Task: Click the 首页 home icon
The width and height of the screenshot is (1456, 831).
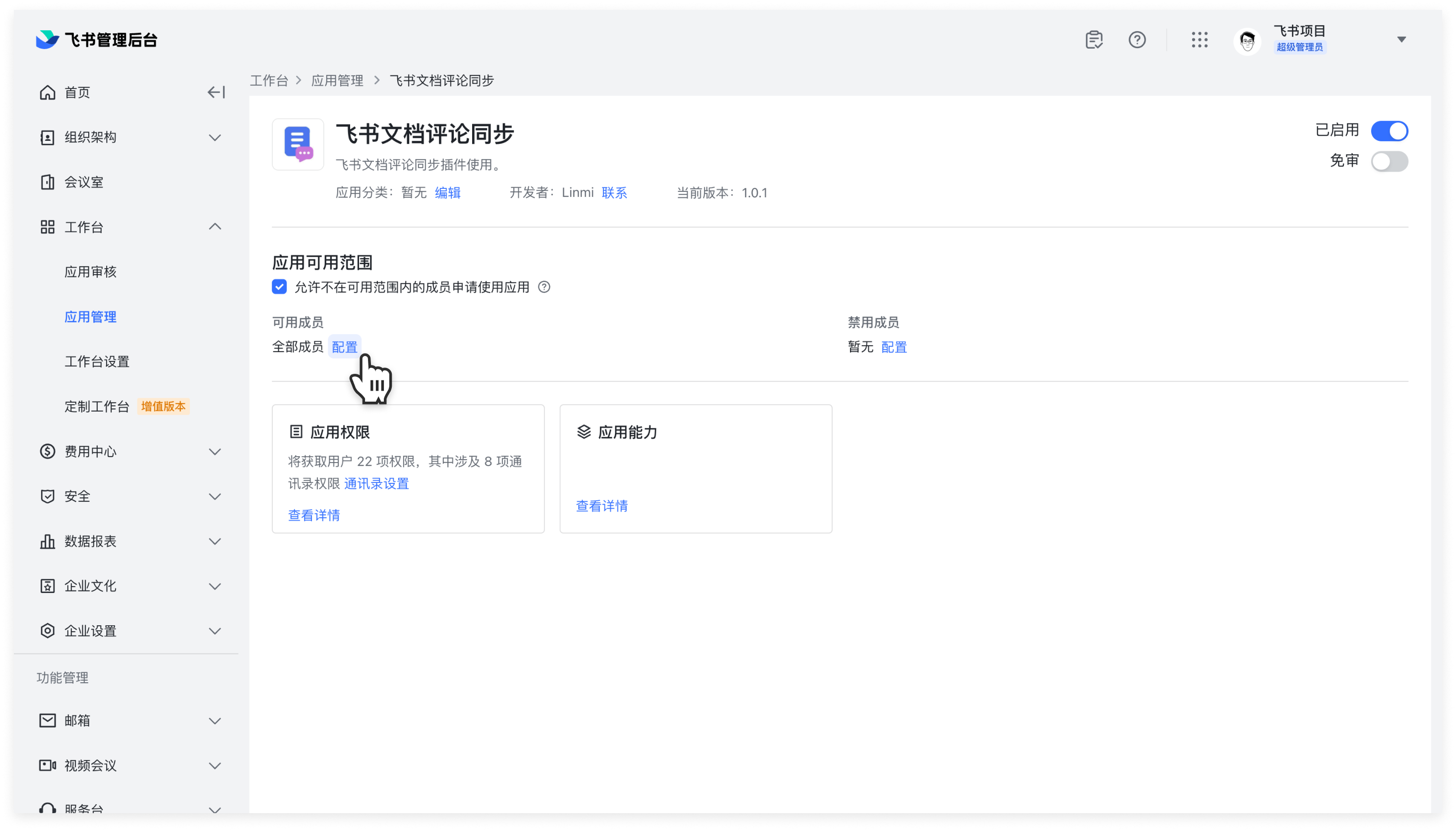Action: 48,92
